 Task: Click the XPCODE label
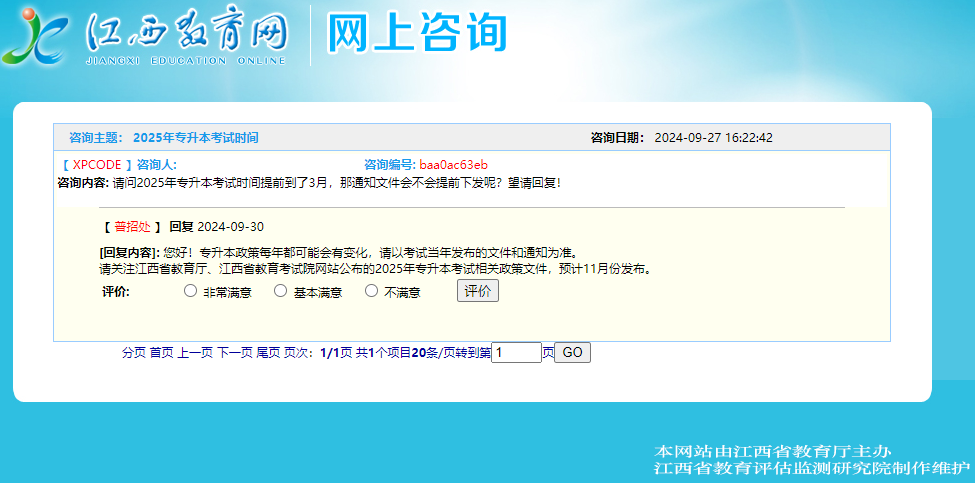pos(97,165)
